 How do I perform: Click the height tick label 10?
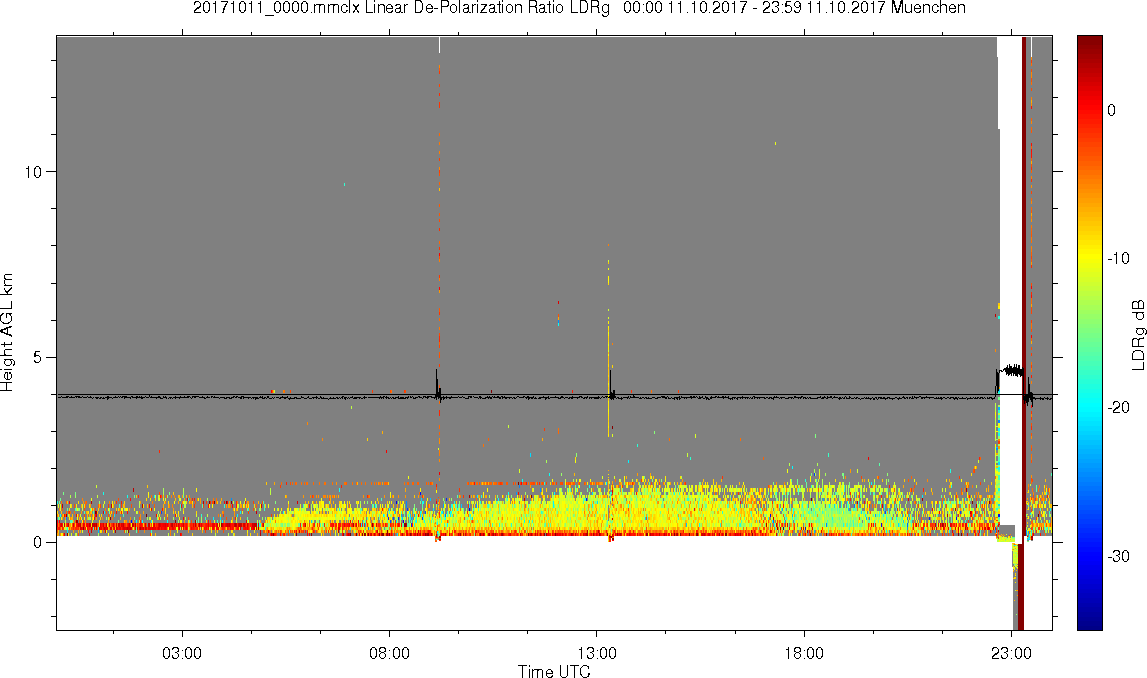tap(33, 172)
